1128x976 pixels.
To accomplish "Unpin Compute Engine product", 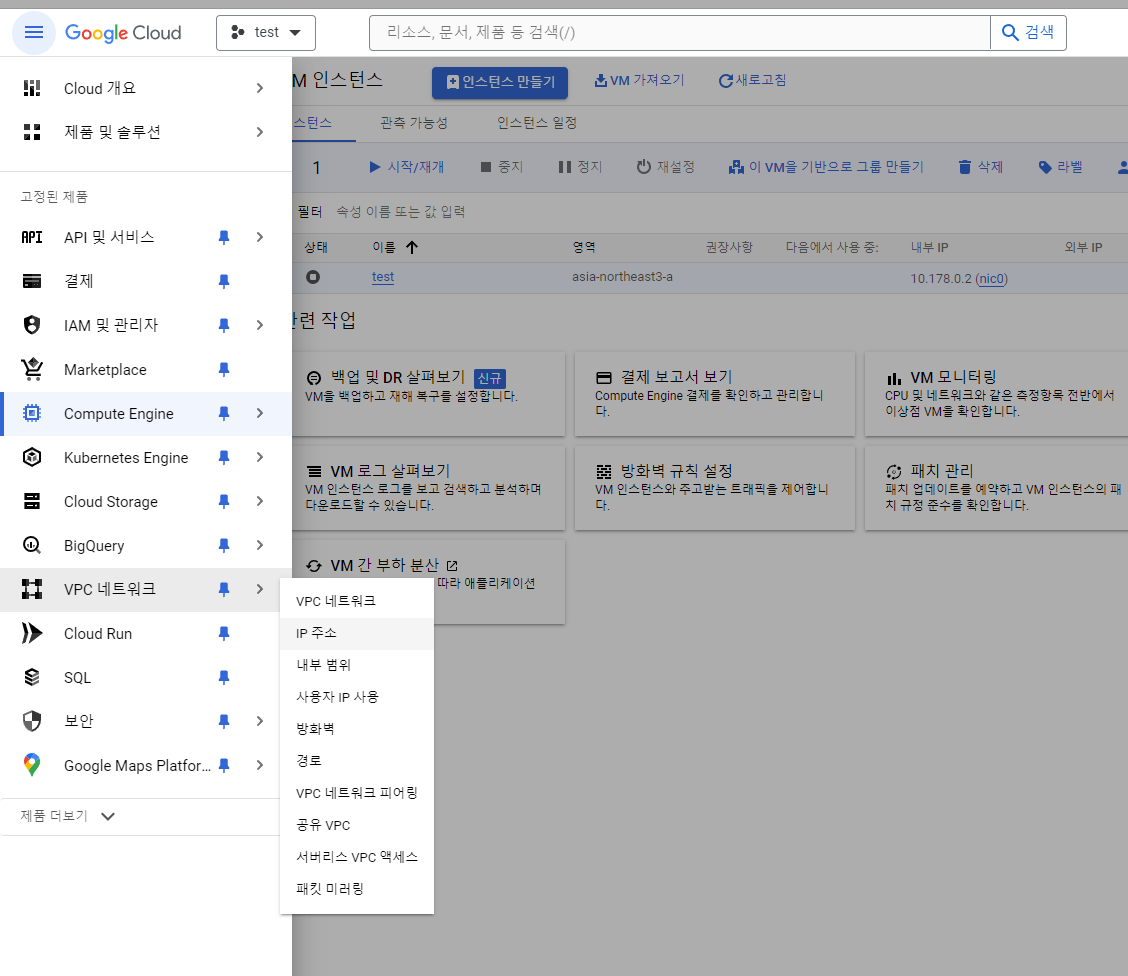I will [x=224, y=414].
